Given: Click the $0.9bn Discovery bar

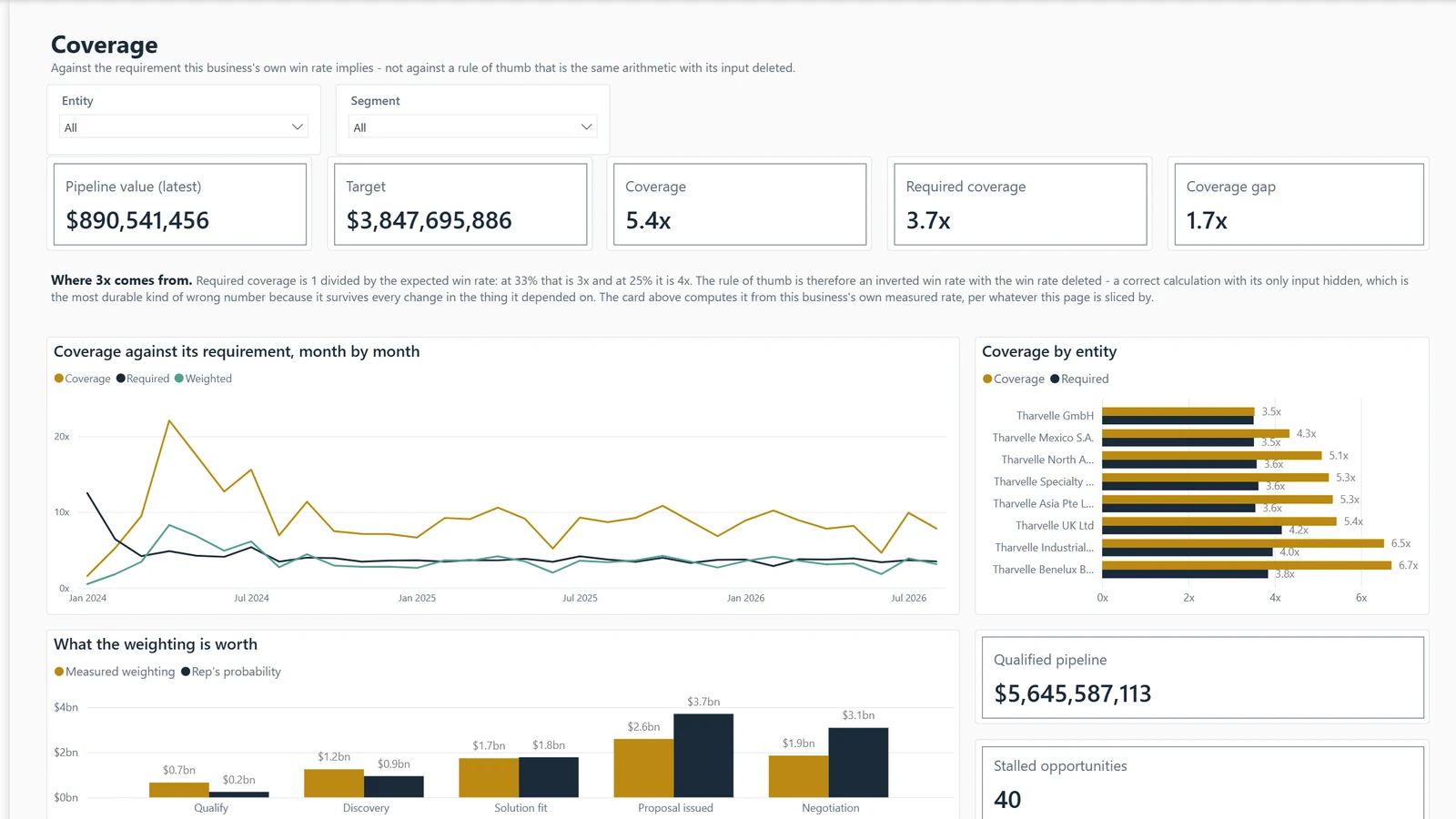Looking at the screenshot, I should click(x=394, y=786).
